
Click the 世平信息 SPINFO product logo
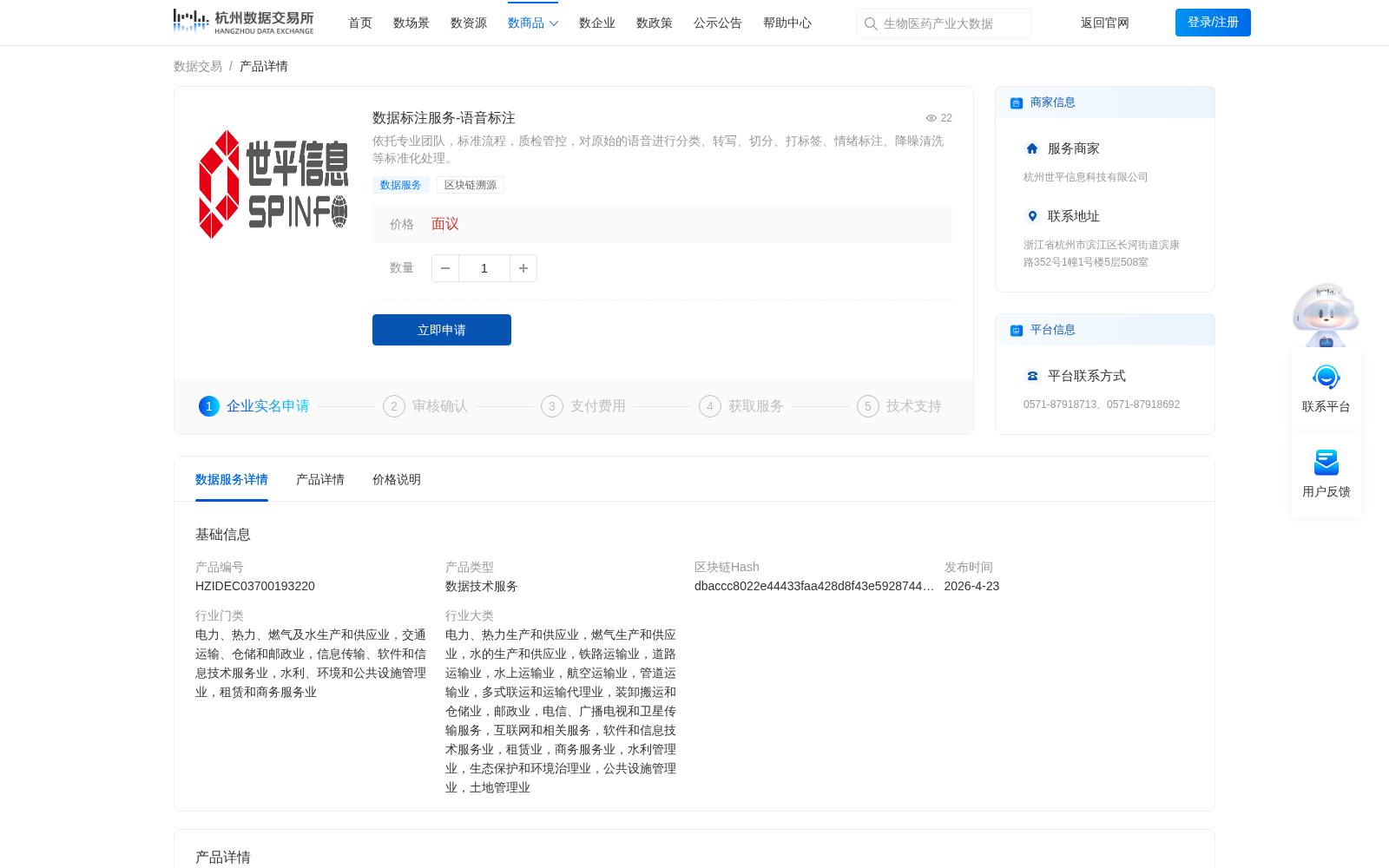click(273, 184)
